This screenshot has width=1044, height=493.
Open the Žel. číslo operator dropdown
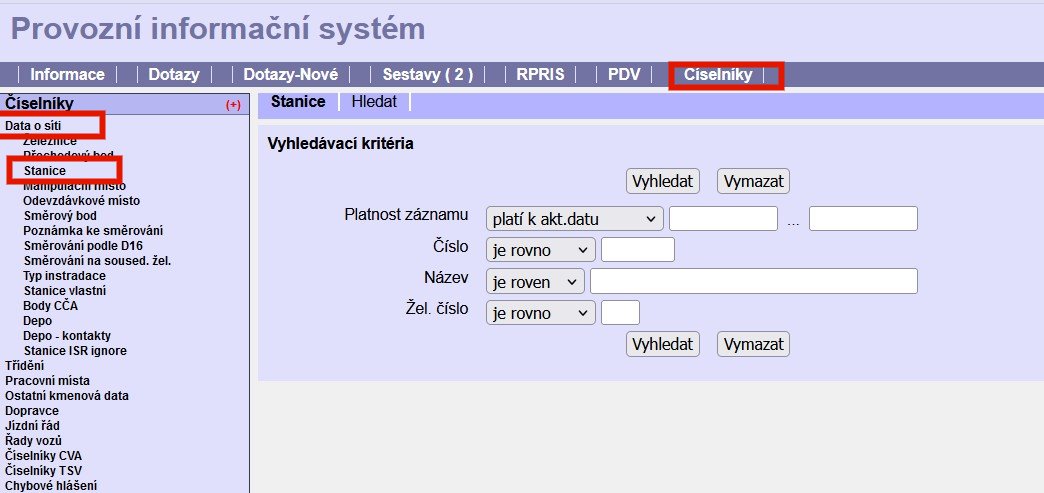click(x=540, y=313)
